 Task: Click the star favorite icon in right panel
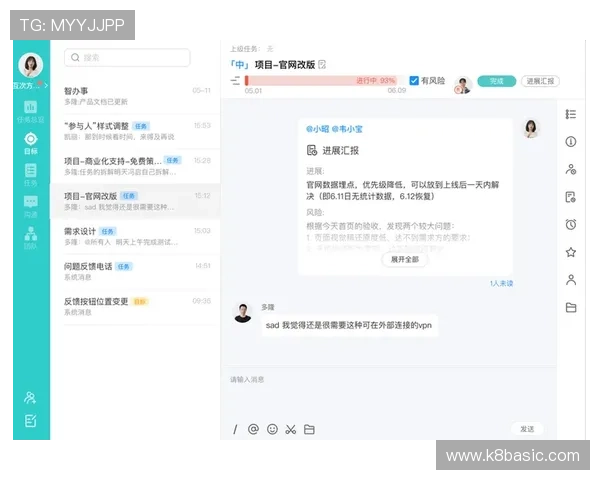571,252
